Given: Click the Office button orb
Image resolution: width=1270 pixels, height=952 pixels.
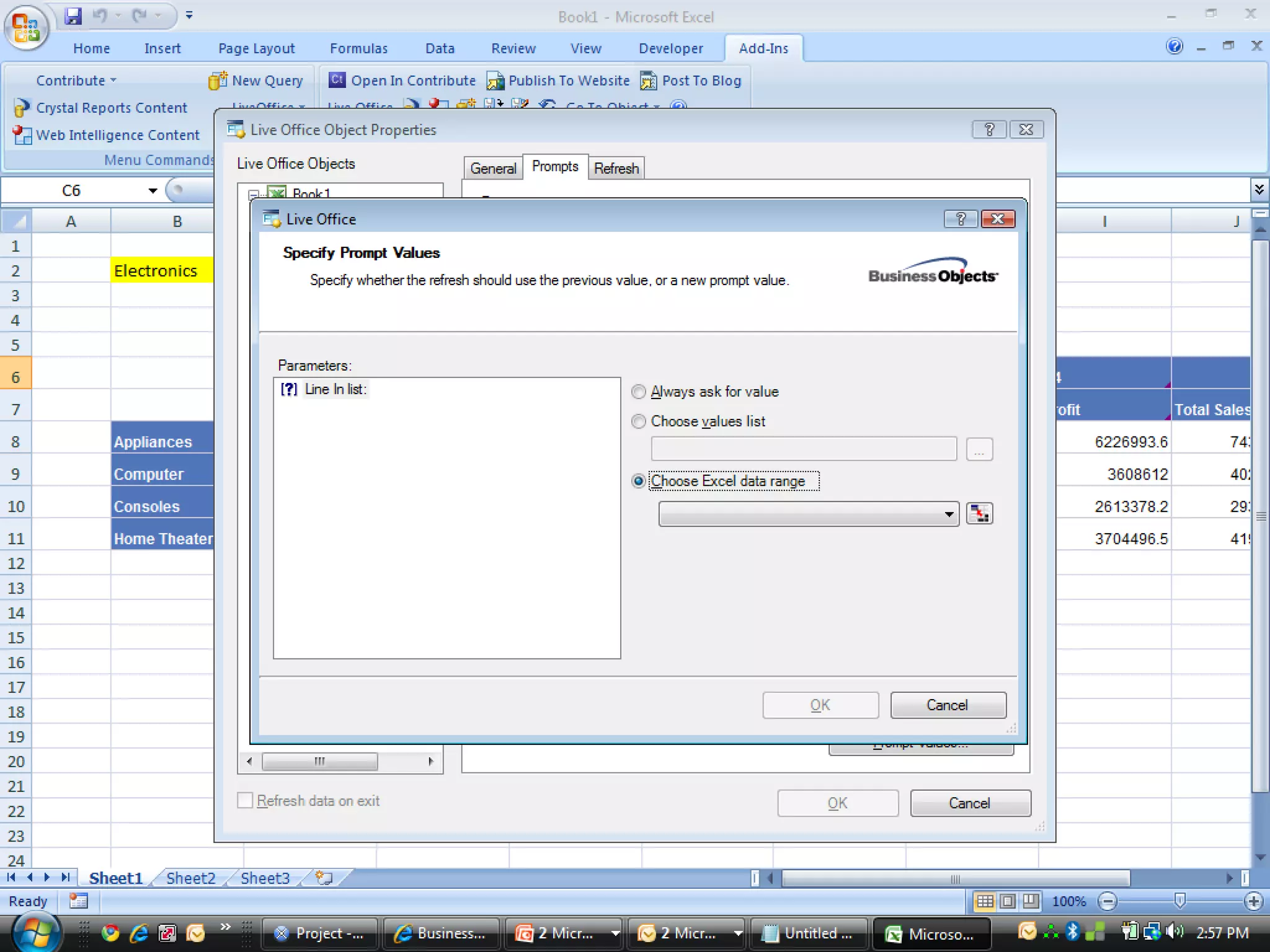Looking at the screenshot, I should [26, 27].
